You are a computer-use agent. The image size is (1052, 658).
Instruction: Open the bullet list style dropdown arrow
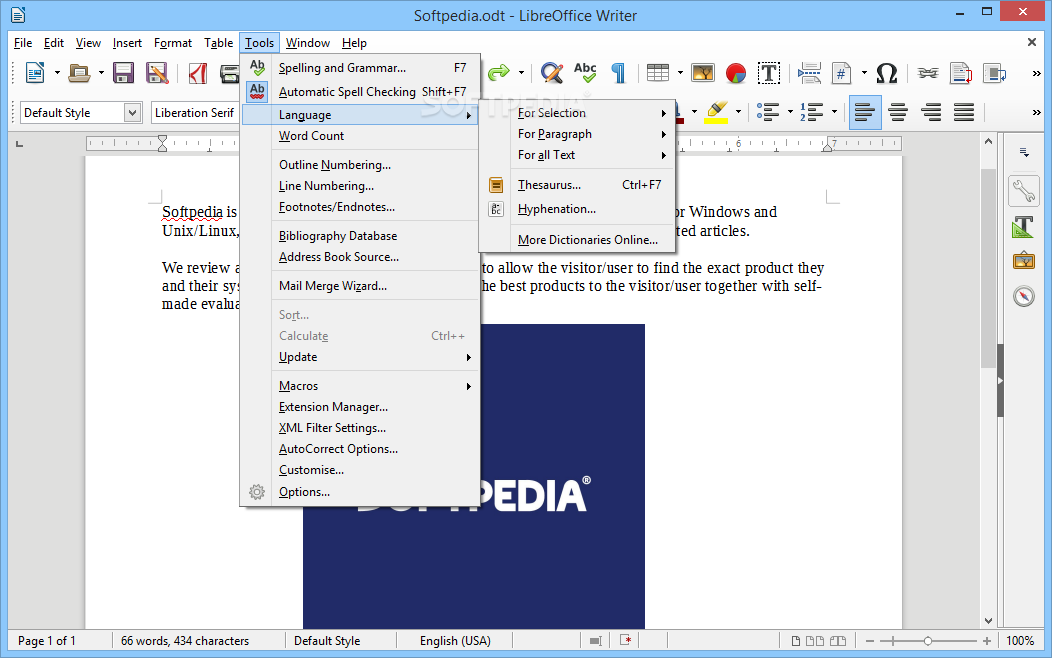(790, 111)
